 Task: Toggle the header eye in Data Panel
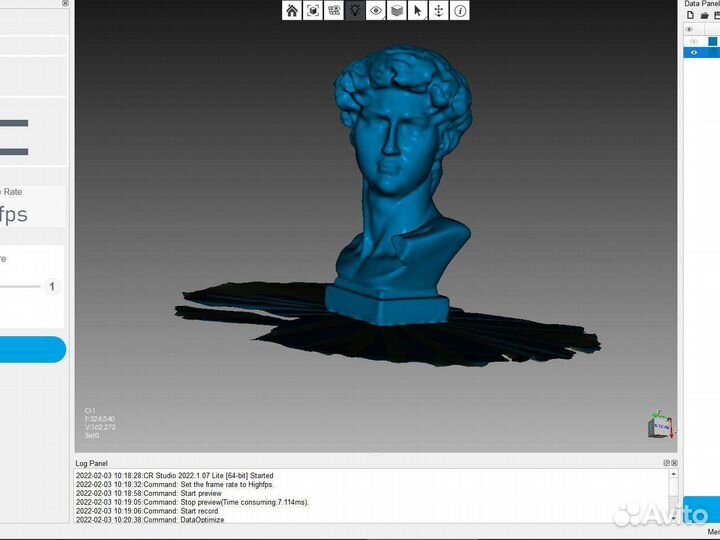pyautogui.click(x=689, y=29)
